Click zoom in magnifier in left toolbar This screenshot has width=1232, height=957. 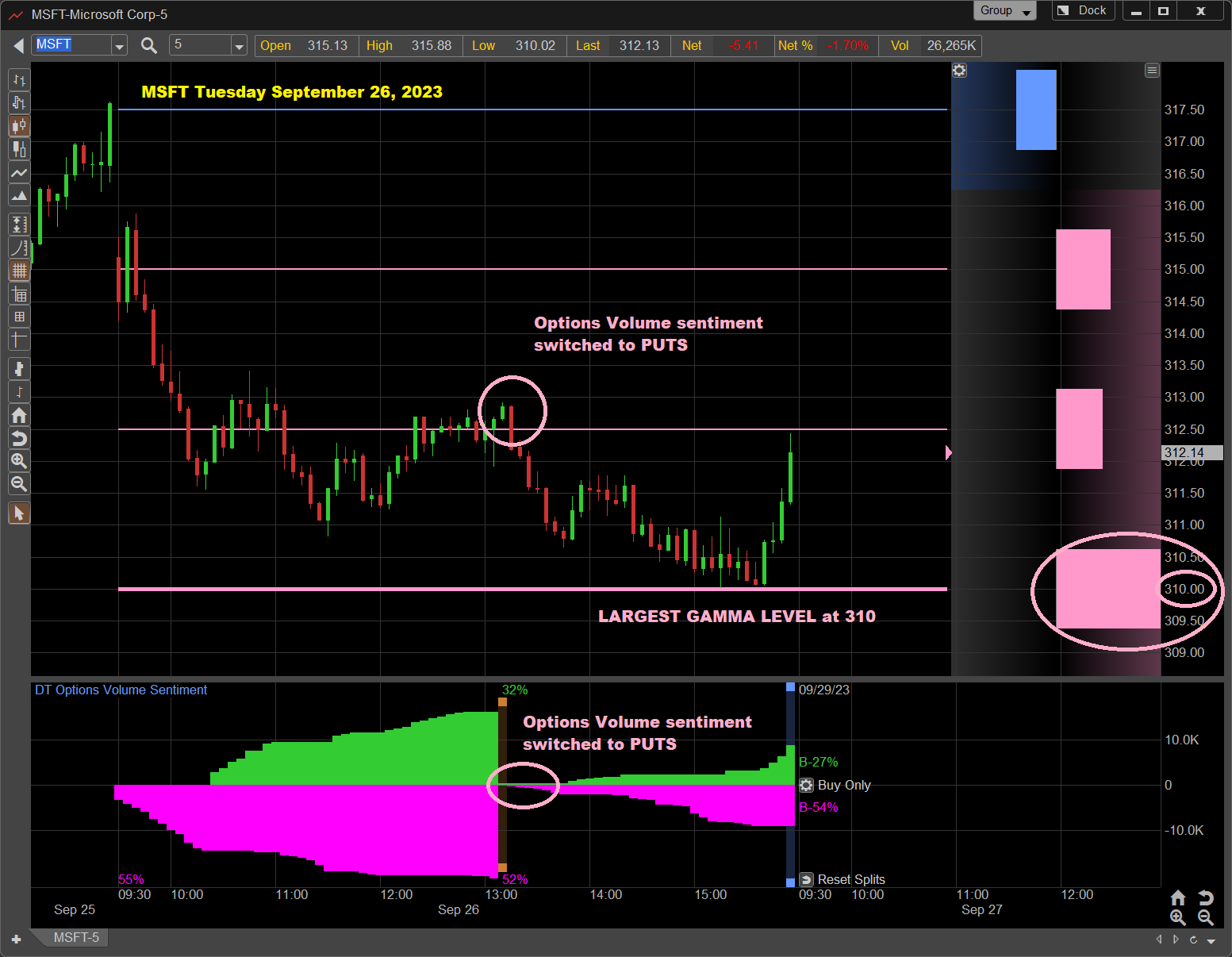point(19,461)
